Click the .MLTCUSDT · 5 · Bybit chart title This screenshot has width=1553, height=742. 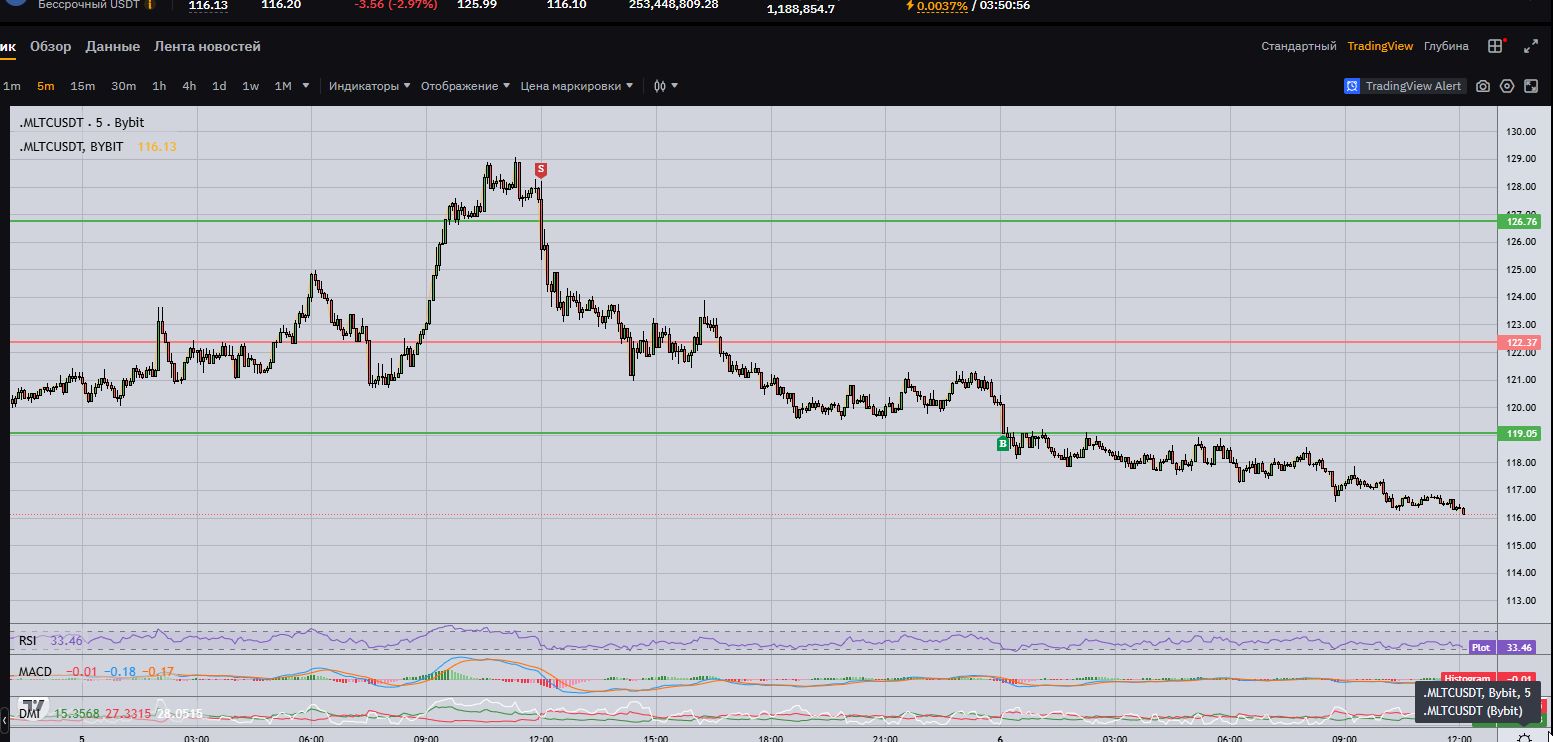pos(82,123)
